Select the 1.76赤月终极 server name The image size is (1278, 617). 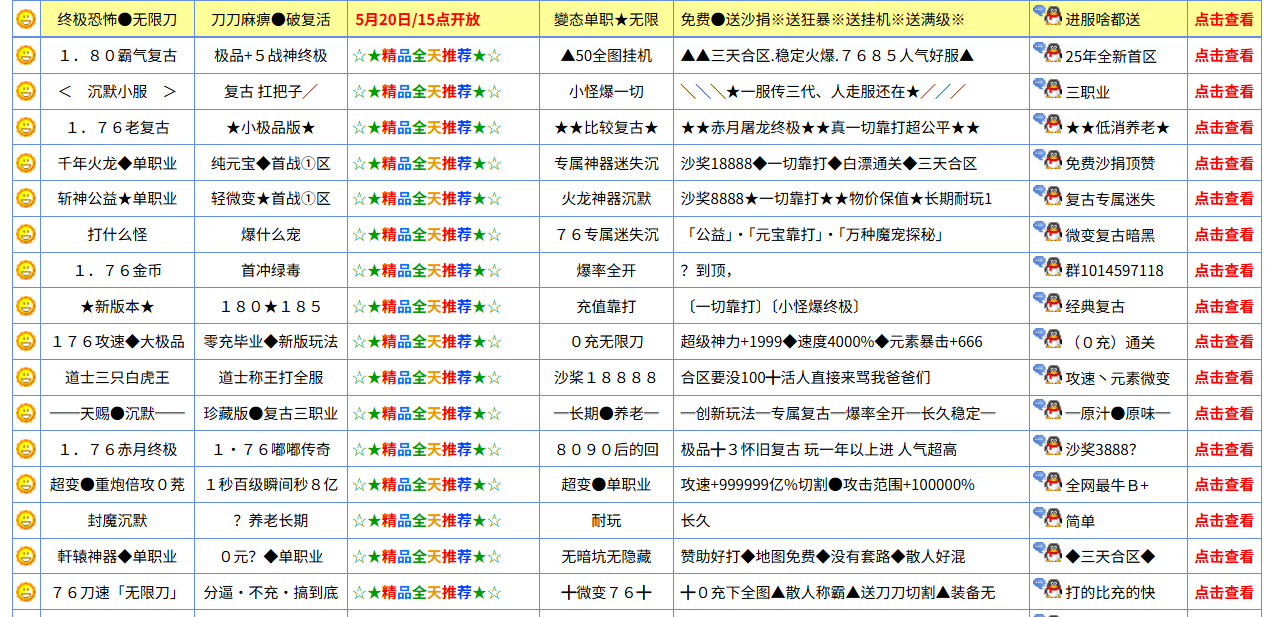click(x=117, y=448)
